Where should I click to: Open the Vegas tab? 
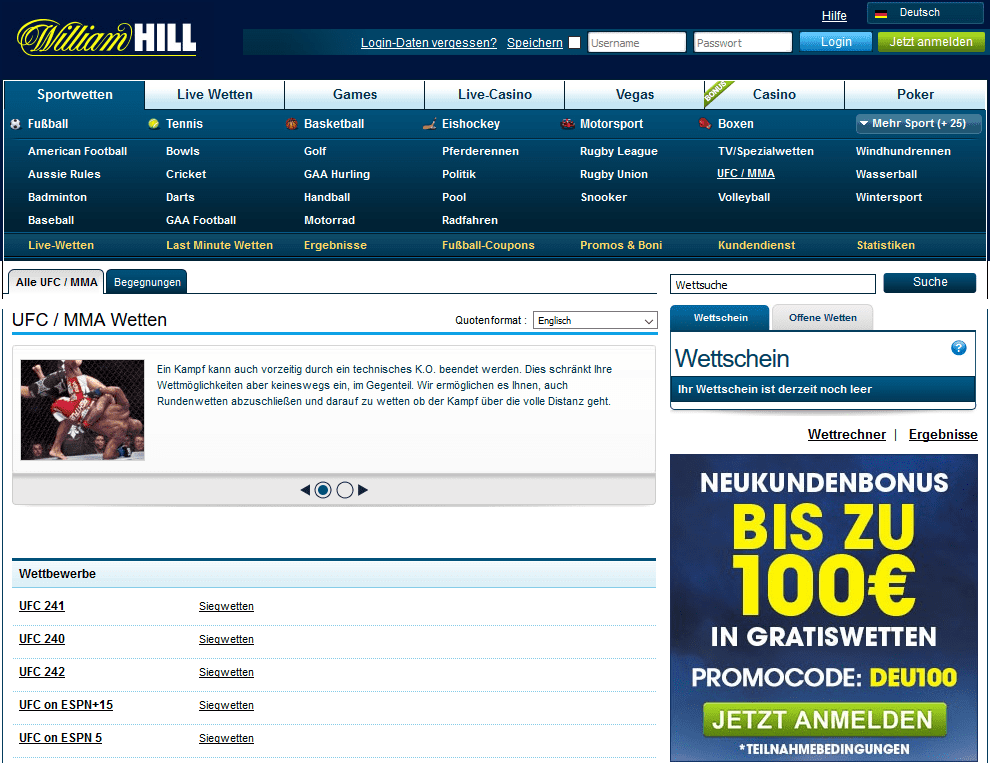(635, 95)
